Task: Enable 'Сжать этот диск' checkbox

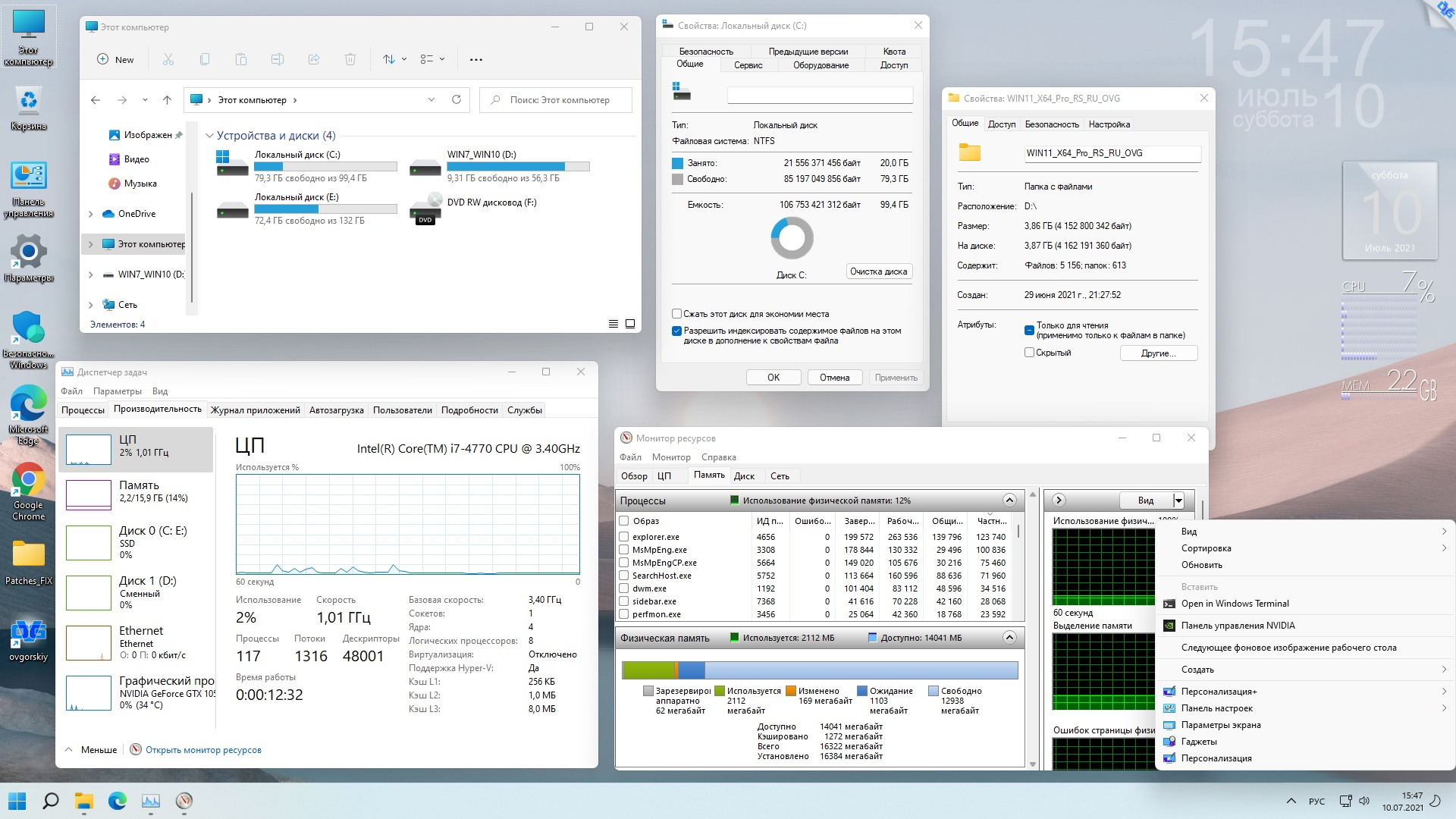Action: (x=676, y=313)
